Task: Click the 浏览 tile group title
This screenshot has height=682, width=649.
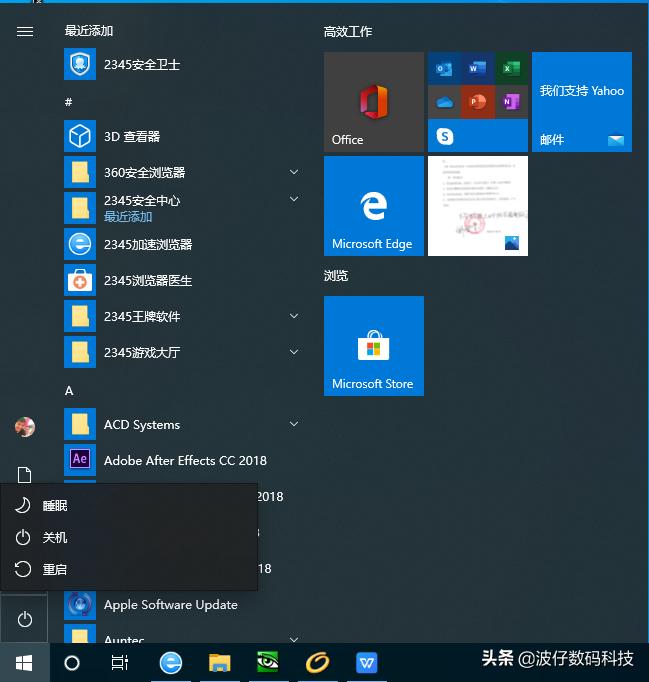Action: pyautogui.click(x=336, y=275)
